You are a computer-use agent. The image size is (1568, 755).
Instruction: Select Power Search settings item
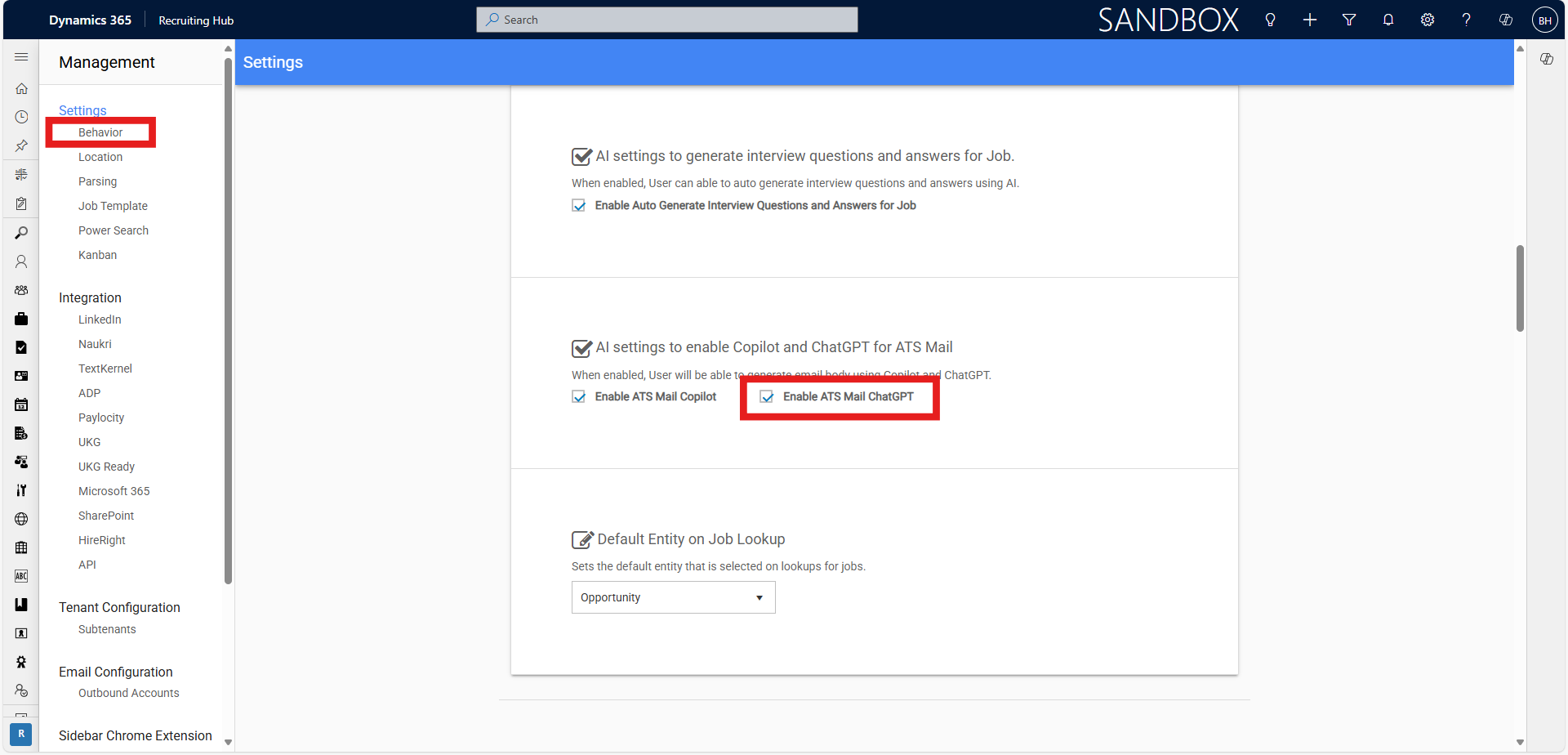coord(114,230)
